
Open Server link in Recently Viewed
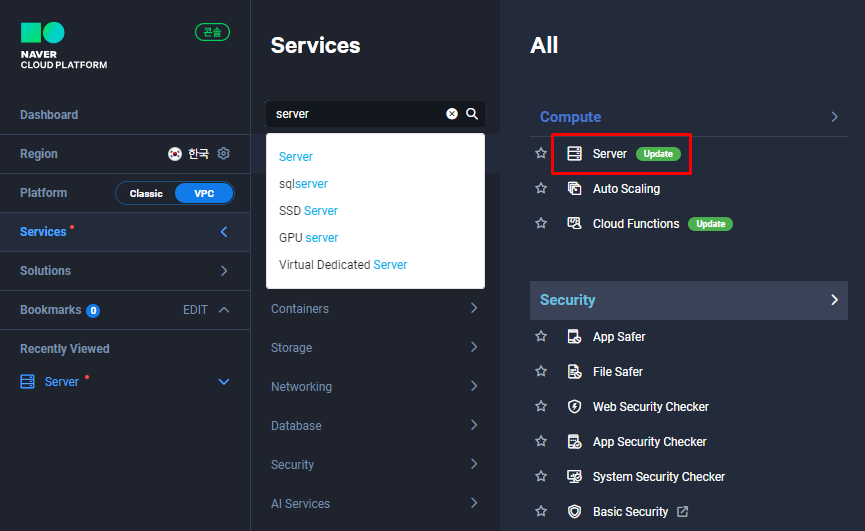click(62, 382)
